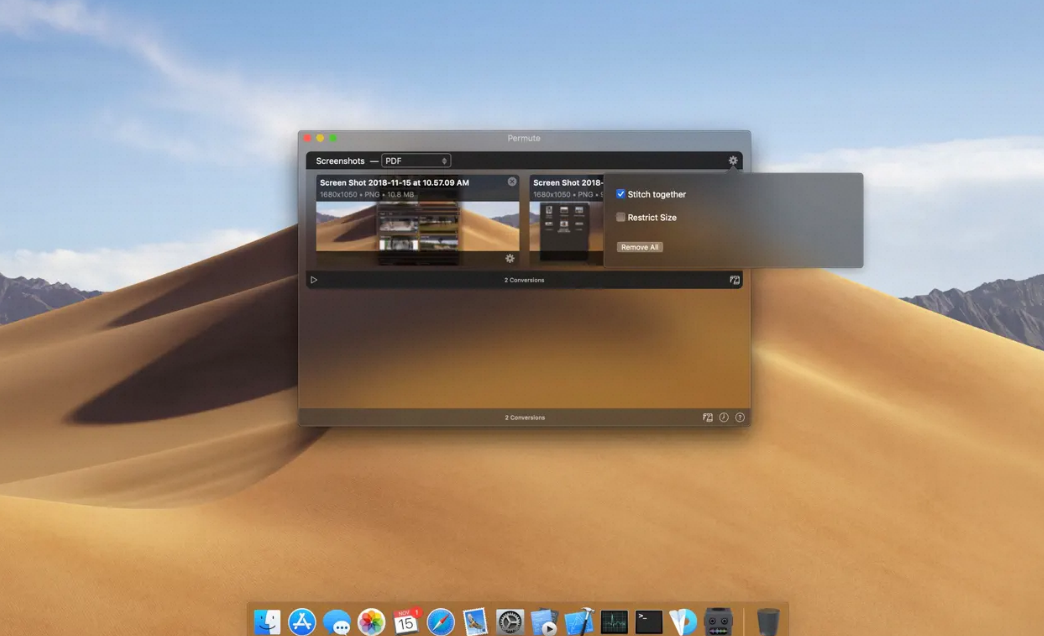
Task: Open Calendar from the dock
Action: click(x=405, y=622)
